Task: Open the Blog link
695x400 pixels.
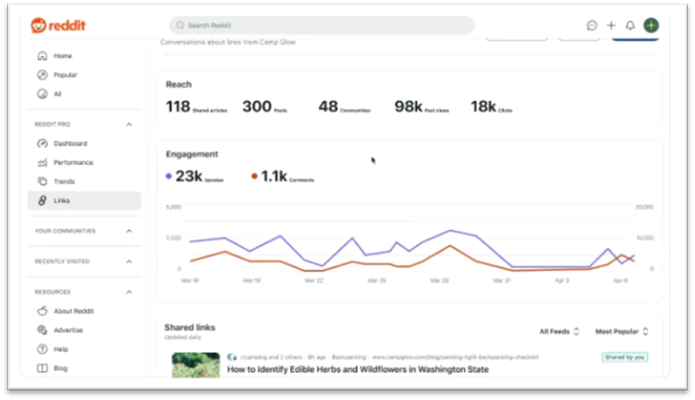Action: (84, 368)
